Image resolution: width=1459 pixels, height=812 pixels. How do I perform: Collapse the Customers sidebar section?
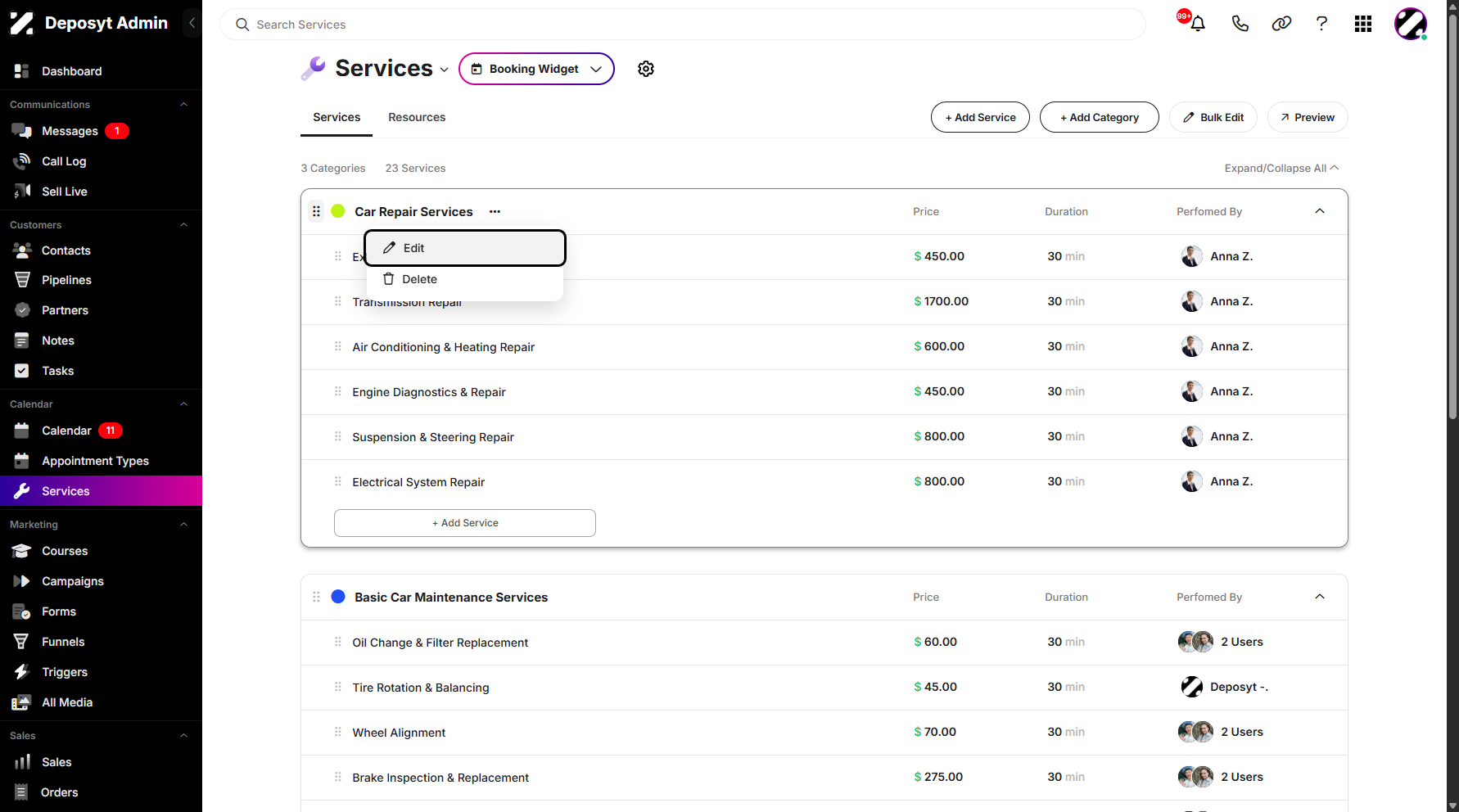183,225
